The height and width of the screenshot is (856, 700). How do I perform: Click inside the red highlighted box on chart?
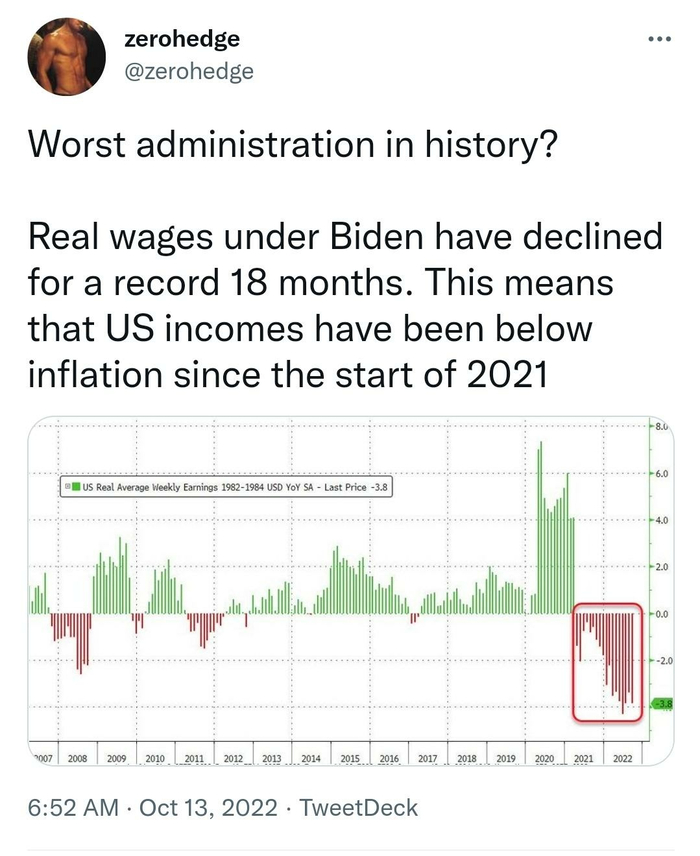pyautogui.click(x=607, y=660)
